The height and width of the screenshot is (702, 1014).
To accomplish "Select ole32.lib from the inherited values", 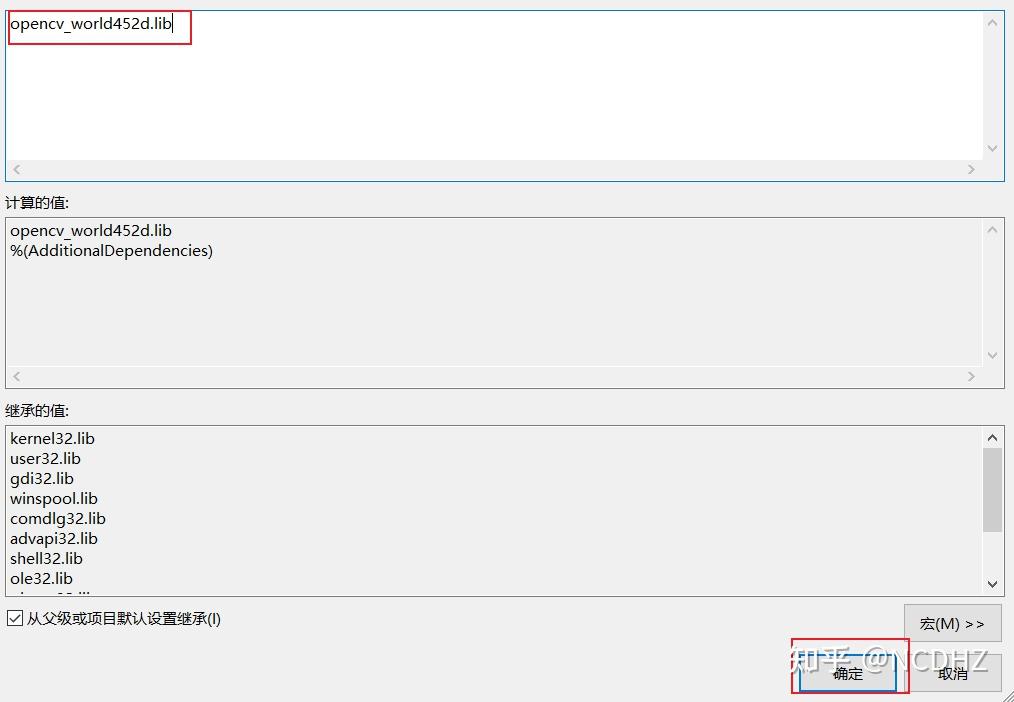I will pyautogui.click(x=41, y=578).
